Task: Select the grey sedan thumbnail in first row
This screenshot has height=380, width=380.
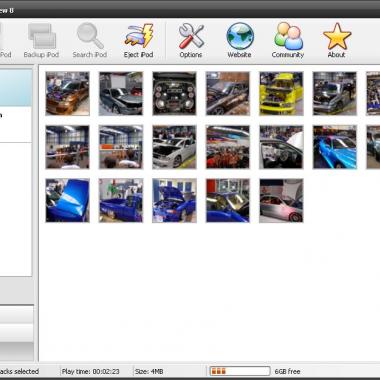Action: 121,94
